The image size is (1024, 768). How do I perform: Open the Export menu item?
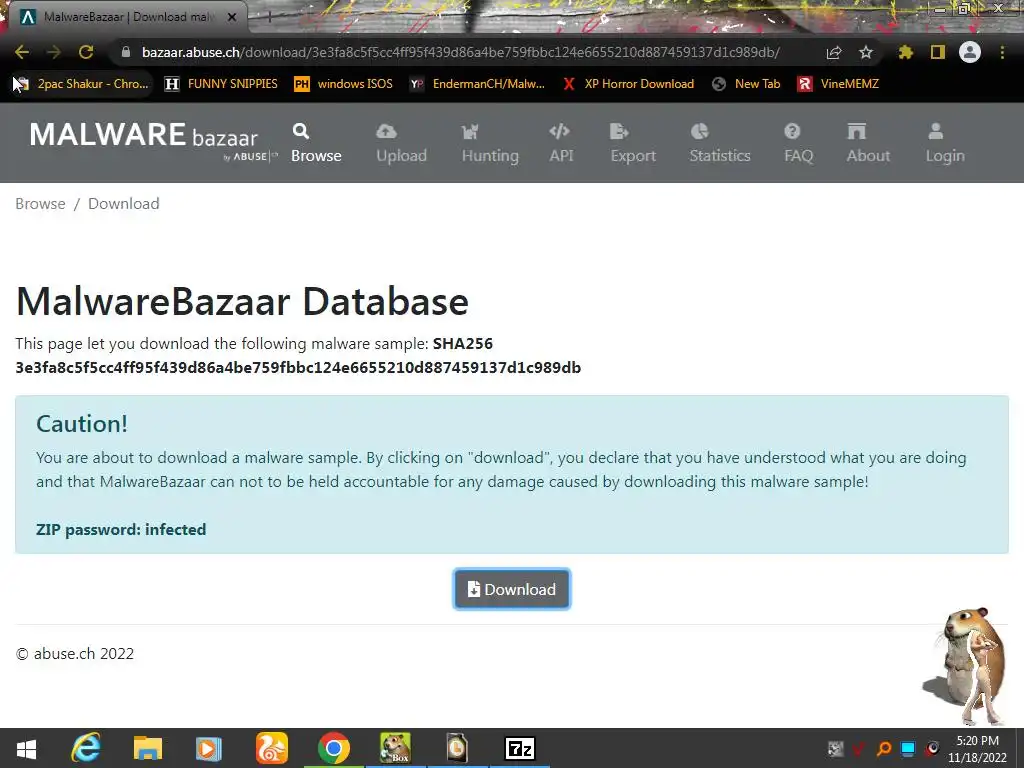[633, 142]
